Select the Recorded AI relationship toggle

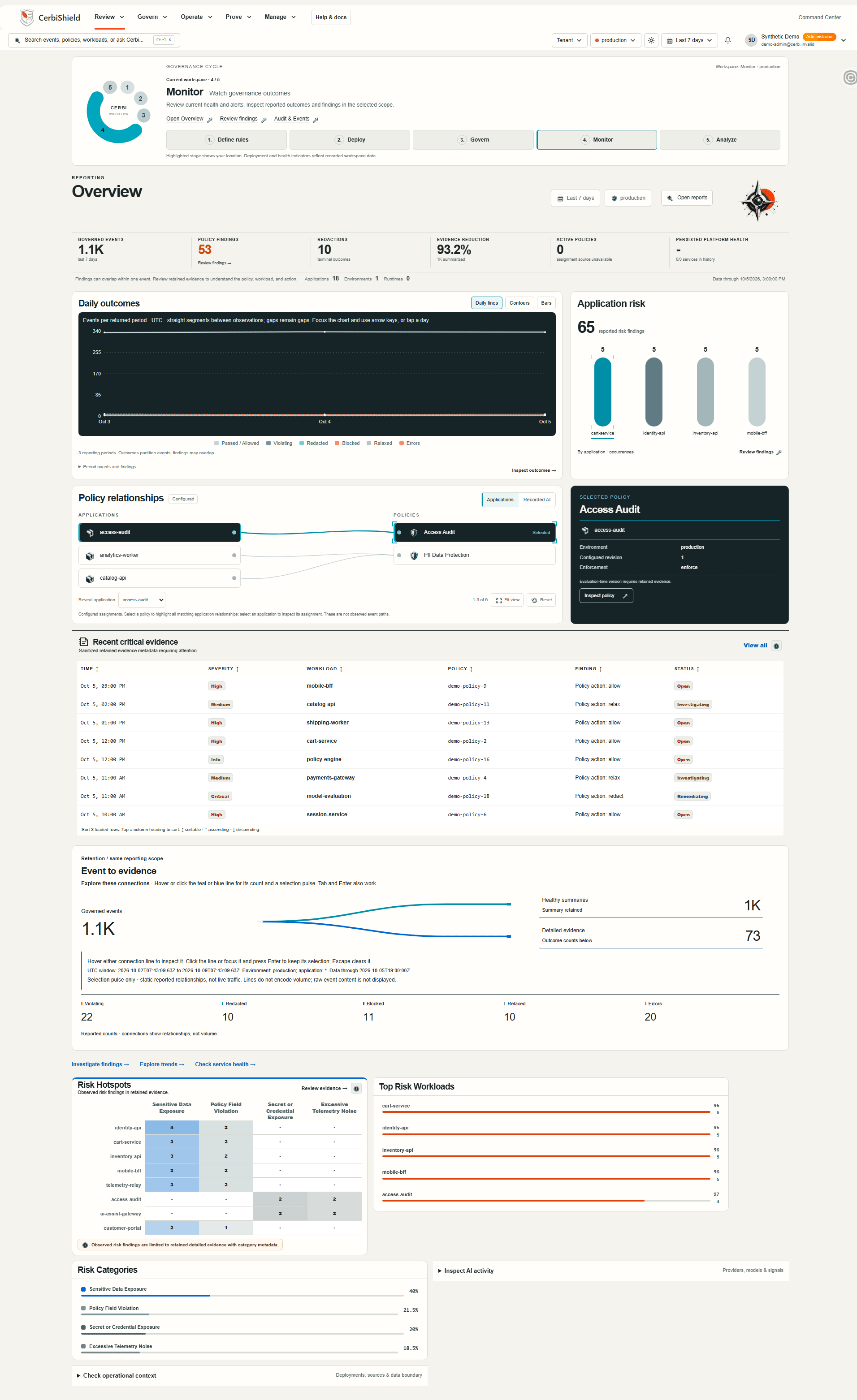click(537, 500)
